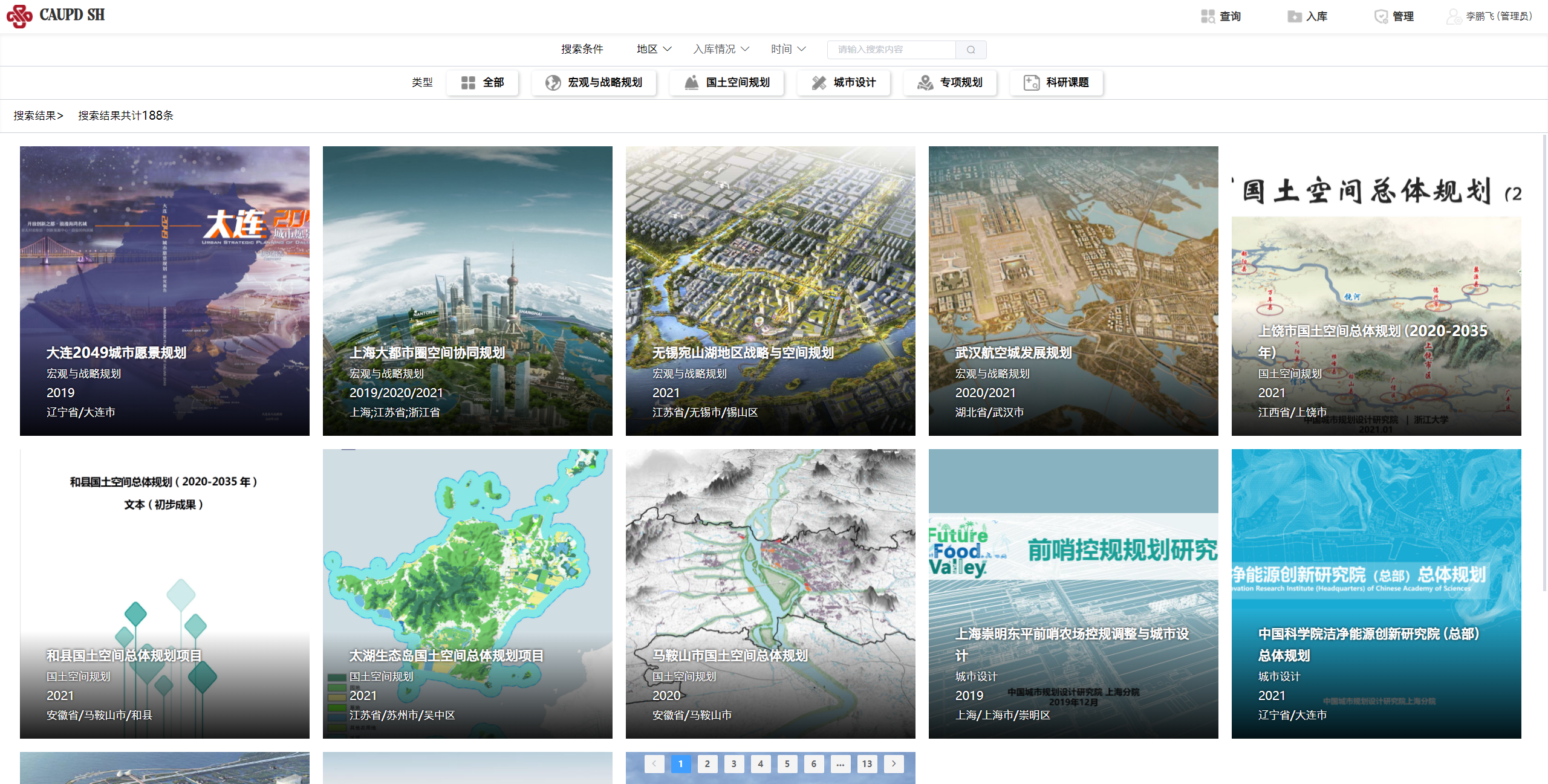Click the 湖北省/武汉市 location text
This screenshot has height=784, width=1548.
990,412
